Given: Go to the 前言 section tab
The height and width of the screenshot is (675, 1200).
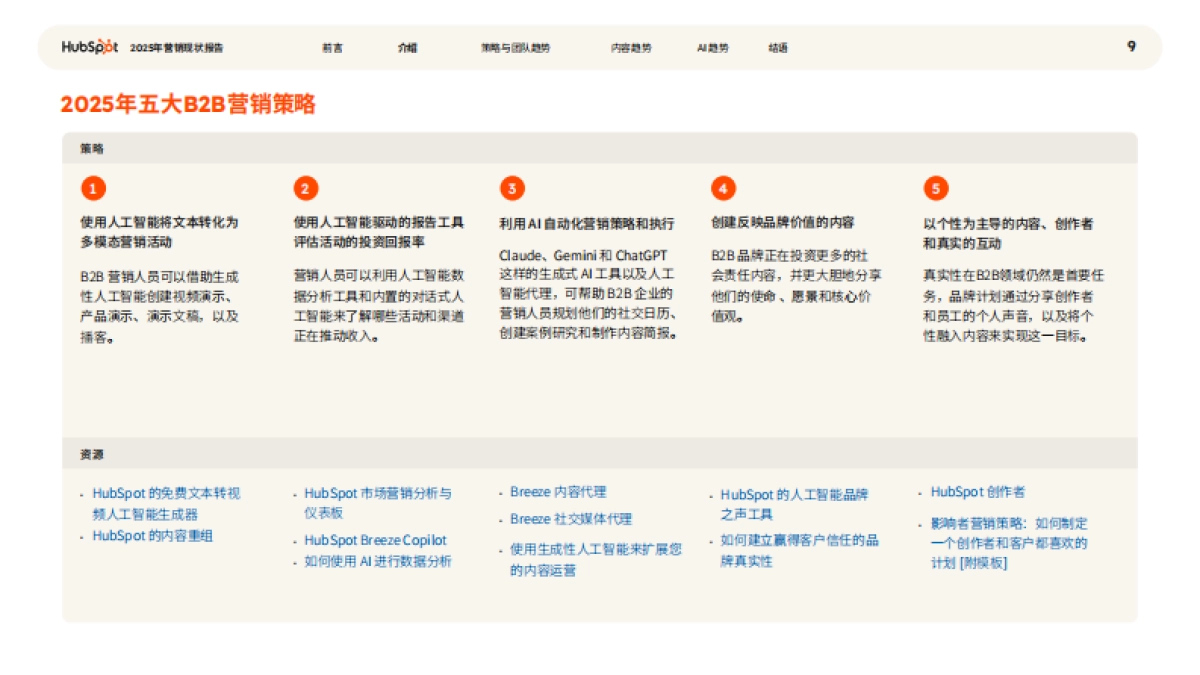Looking at the screenshot, I should [332, 48].
